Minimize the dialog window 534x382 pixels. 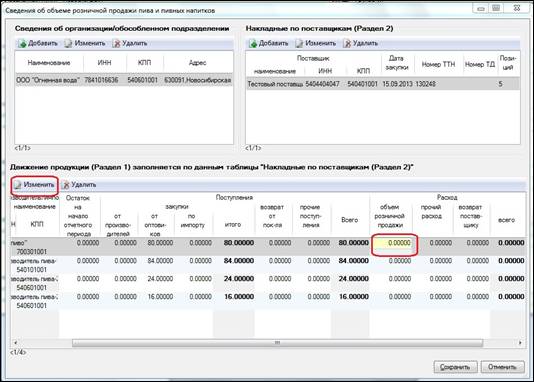pyautogui.click(x=481, y=9)
